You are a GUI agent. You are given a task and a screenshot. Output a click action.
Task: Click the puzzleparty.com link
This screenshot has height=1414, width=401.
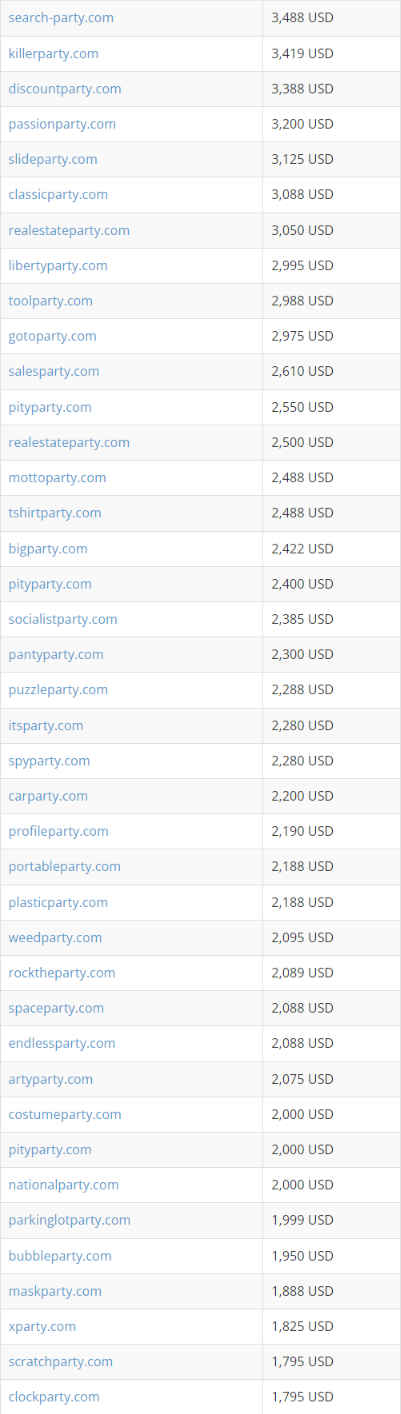[58, 689]
